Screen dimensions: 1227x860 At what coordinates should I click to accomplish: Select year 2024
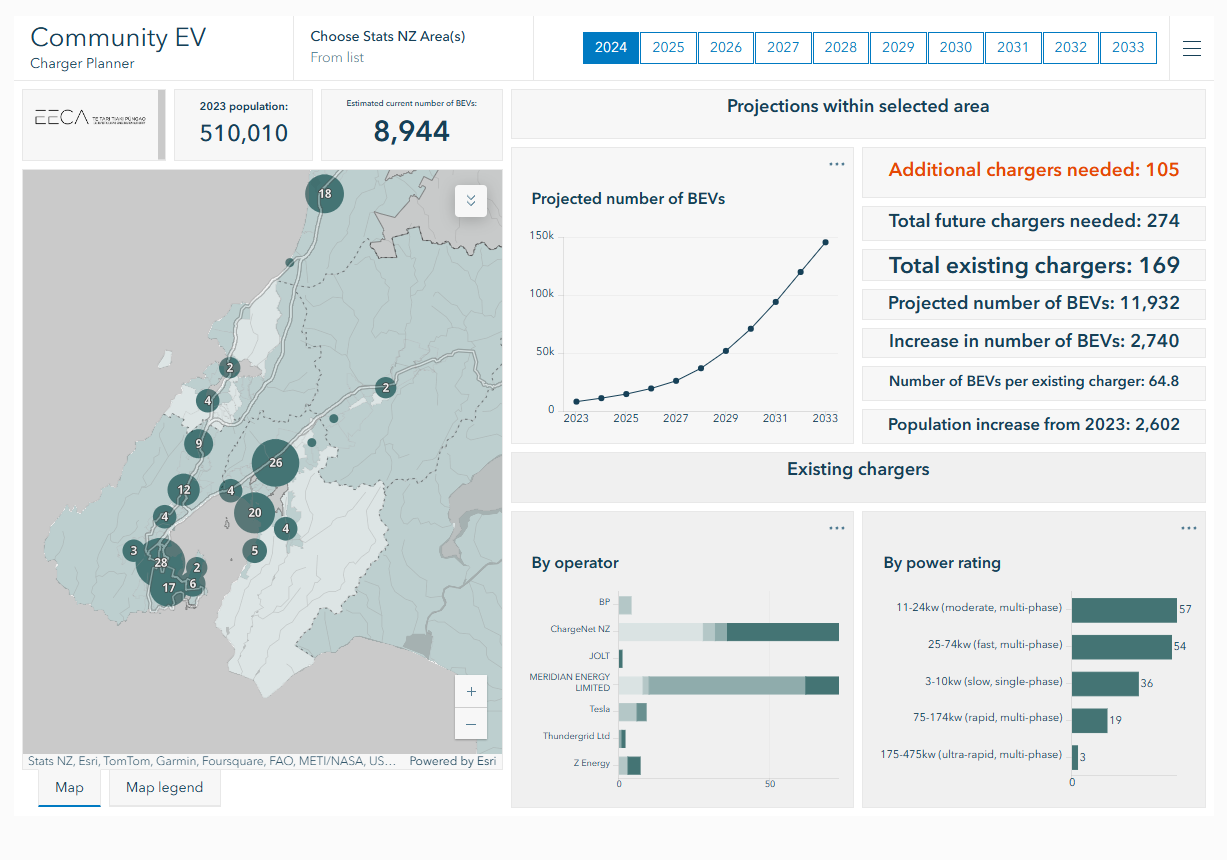point(611,48)
